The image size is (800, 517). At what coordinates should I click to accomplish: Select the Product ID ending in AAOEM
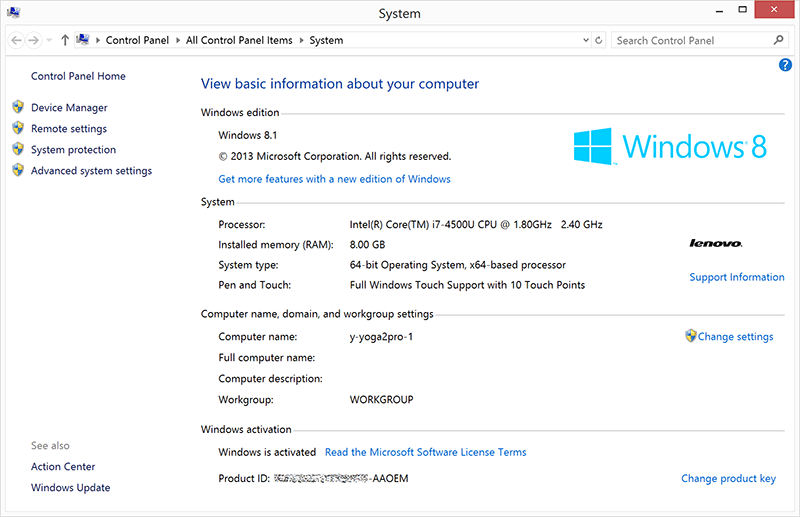pyautogui.click(x=341, y=479)
